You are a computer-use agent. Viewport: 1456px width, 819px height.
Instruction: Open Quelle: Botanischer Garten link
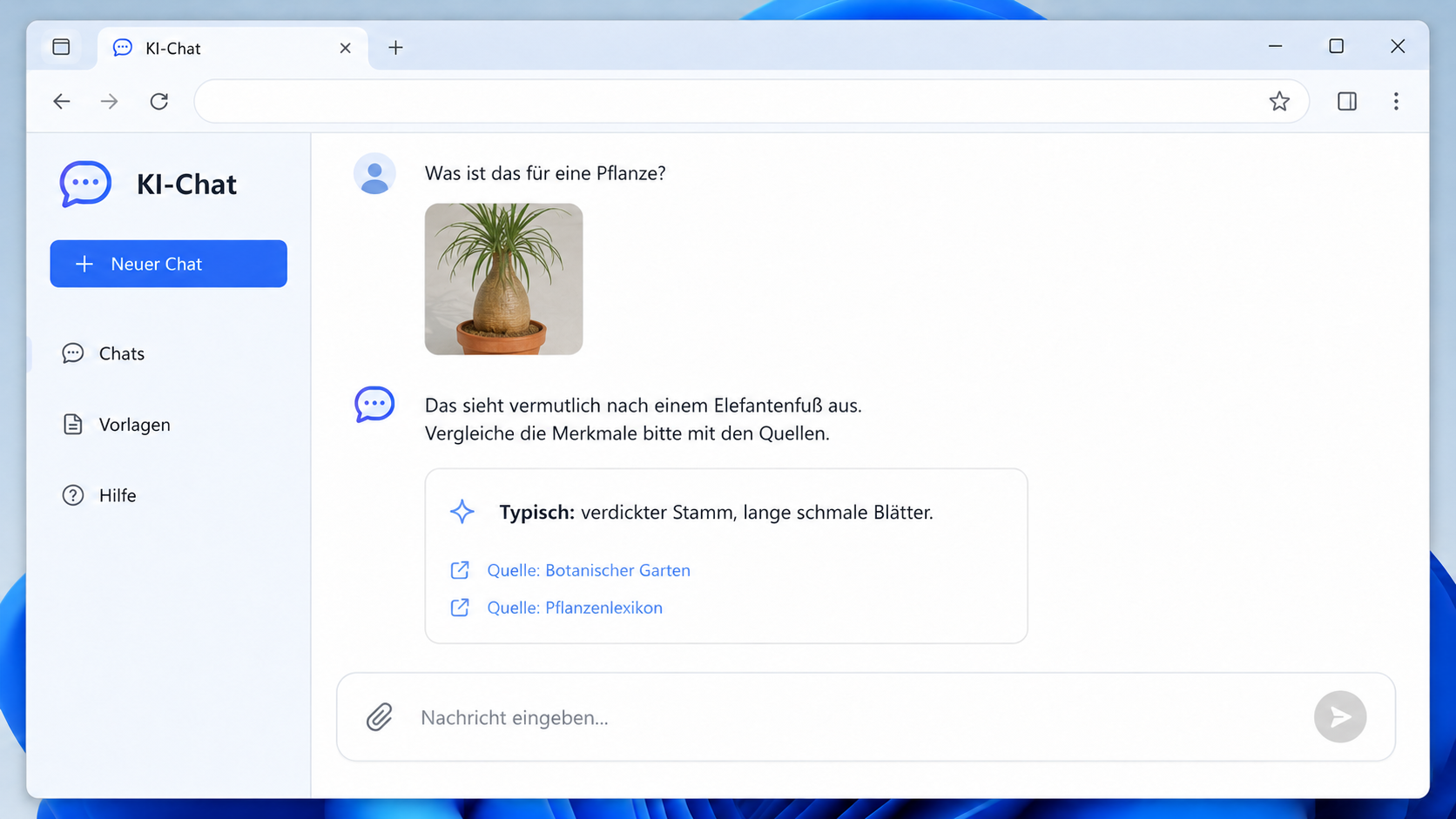(589, 570)
